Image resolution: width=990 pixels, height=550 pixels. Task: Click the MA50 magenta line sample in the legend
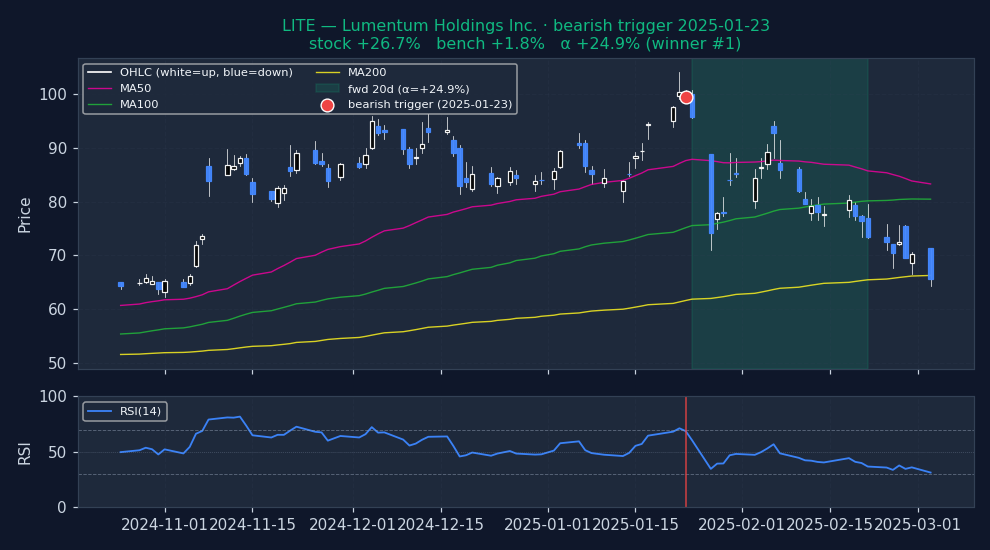100,89
